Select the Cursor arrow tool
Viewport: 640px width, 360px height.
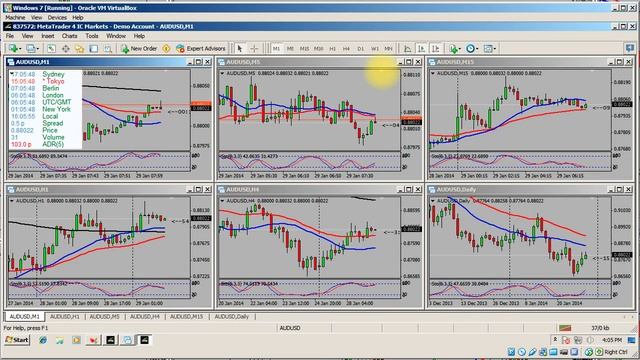240,49
